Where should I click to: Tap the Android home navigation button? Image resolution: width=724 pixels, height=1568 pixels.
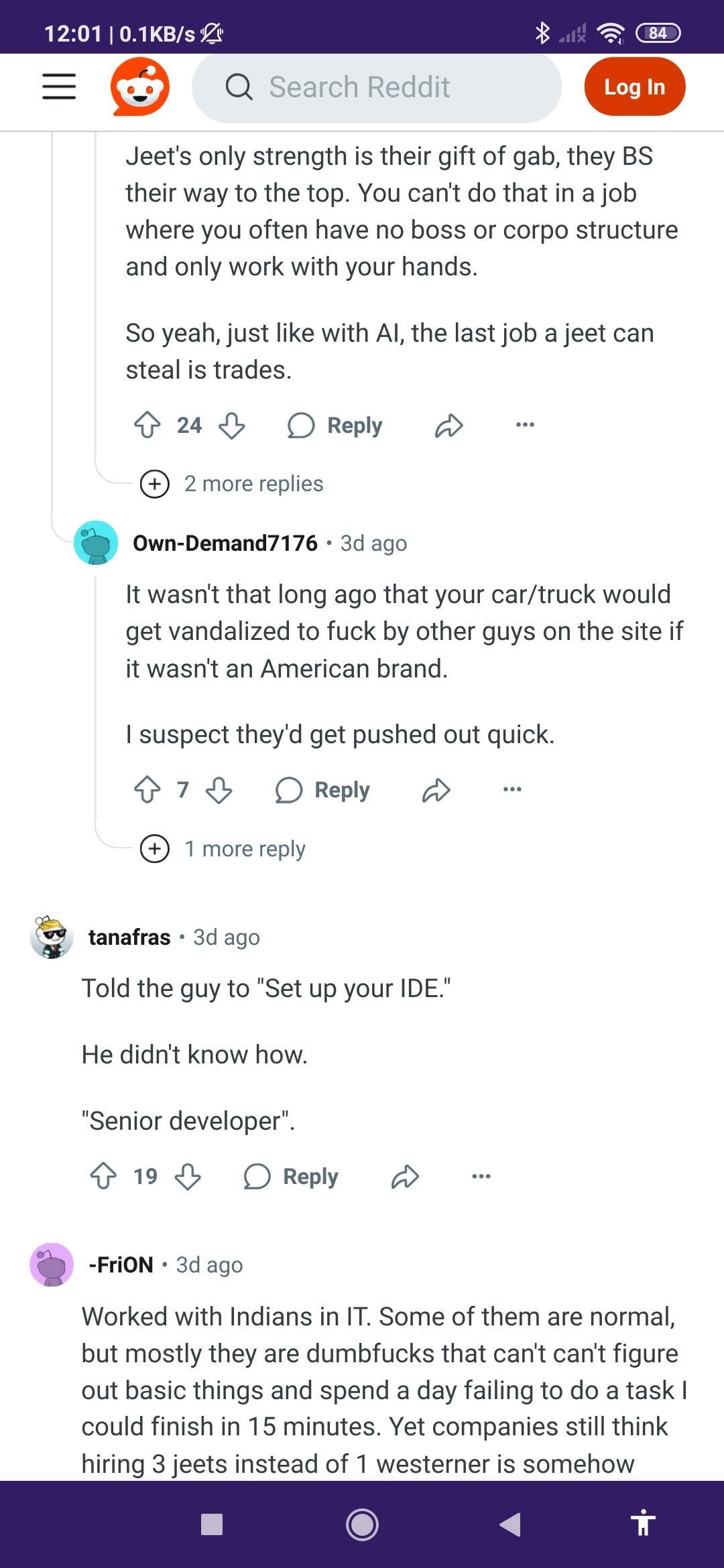pyautogui.click(x=362, y=1524)
